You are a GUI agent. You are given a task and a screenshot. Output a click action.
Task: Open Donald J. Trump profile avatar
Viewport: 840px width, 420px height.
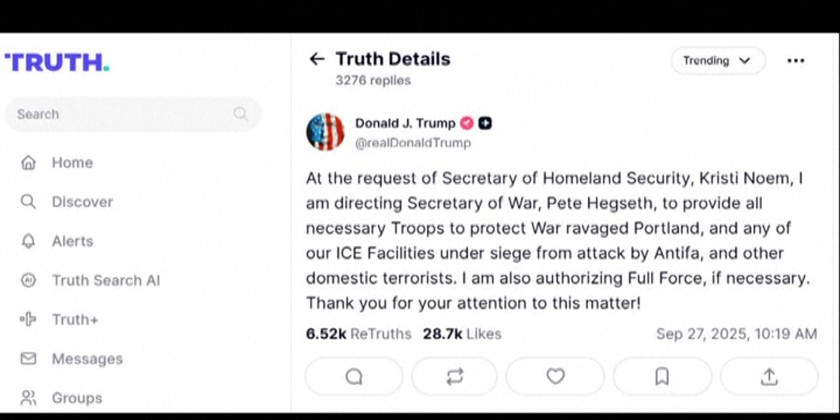(x=325, y=132)
